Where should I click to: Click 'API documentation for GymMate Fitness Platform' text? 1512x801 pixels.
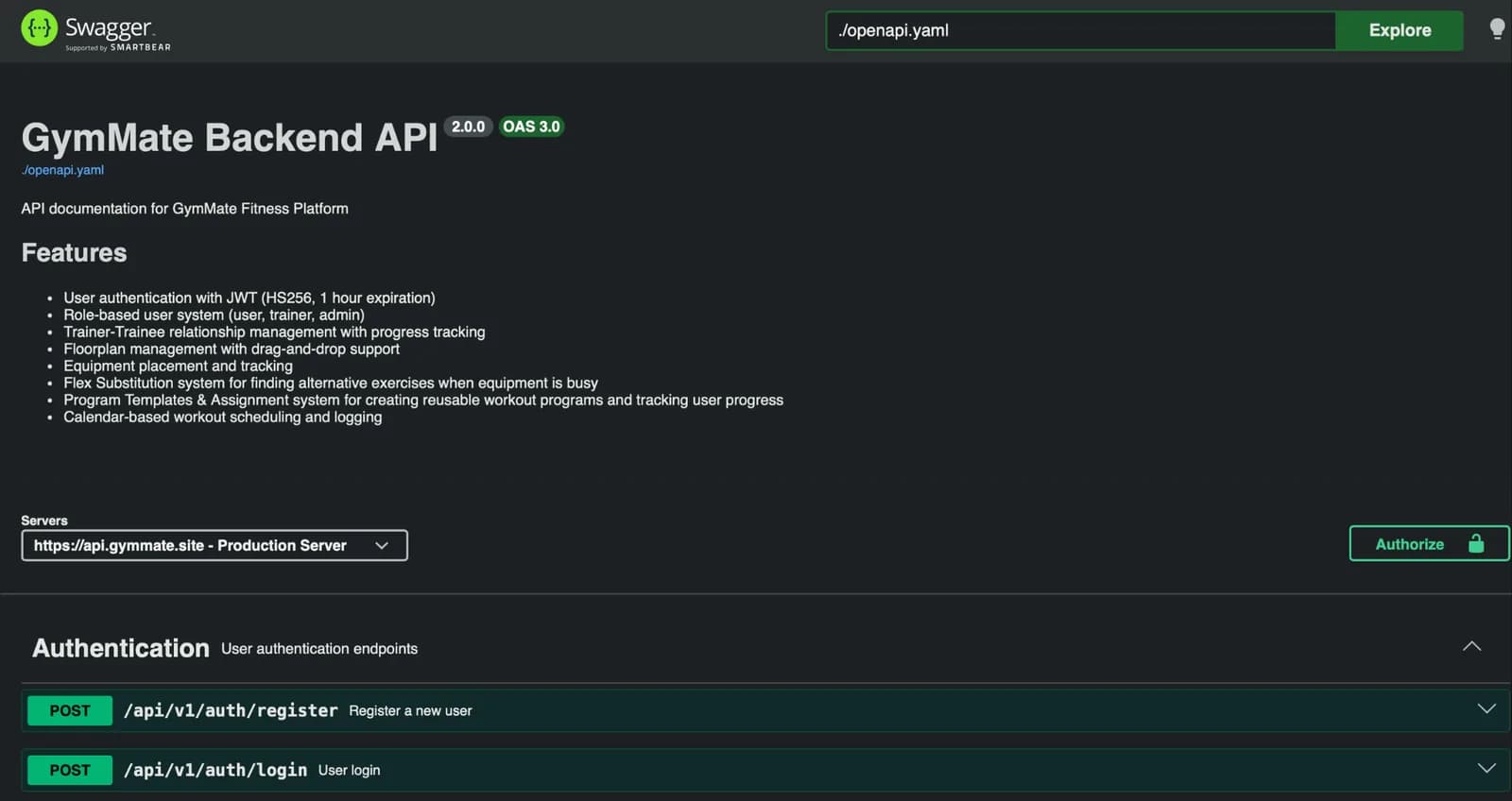pyautogui.click(x=184, y=209)
